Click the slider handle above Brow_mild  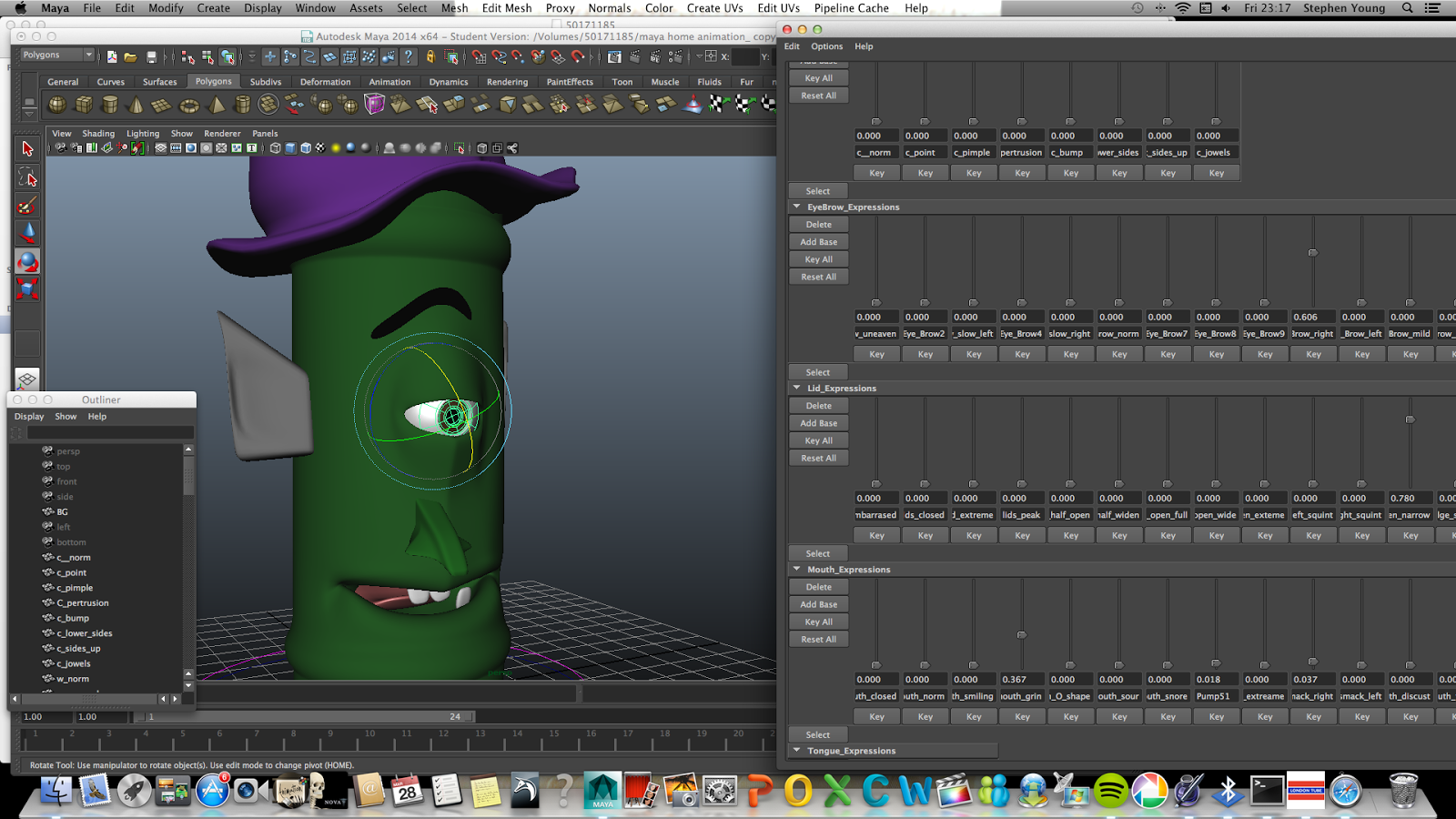1410,303
